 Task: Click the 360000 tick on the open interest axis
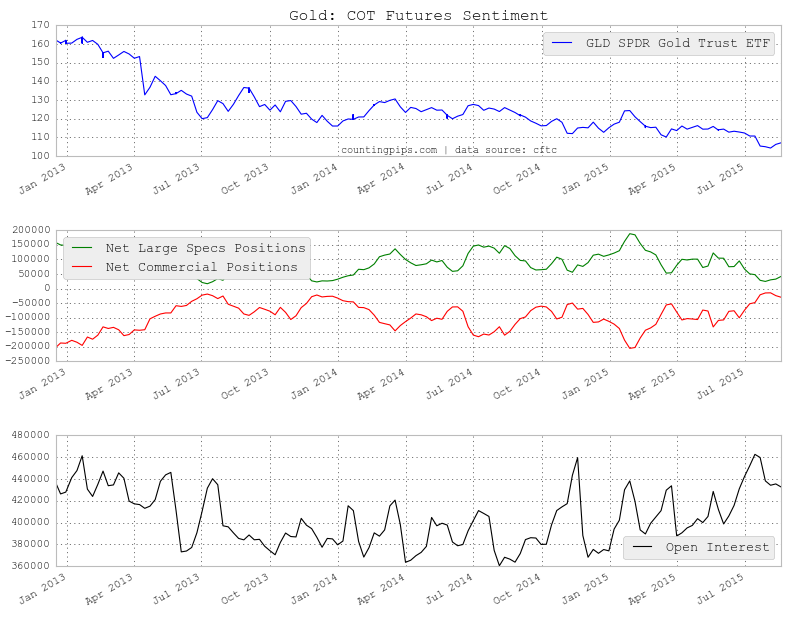pyautogui.click(x=31, y=565)
